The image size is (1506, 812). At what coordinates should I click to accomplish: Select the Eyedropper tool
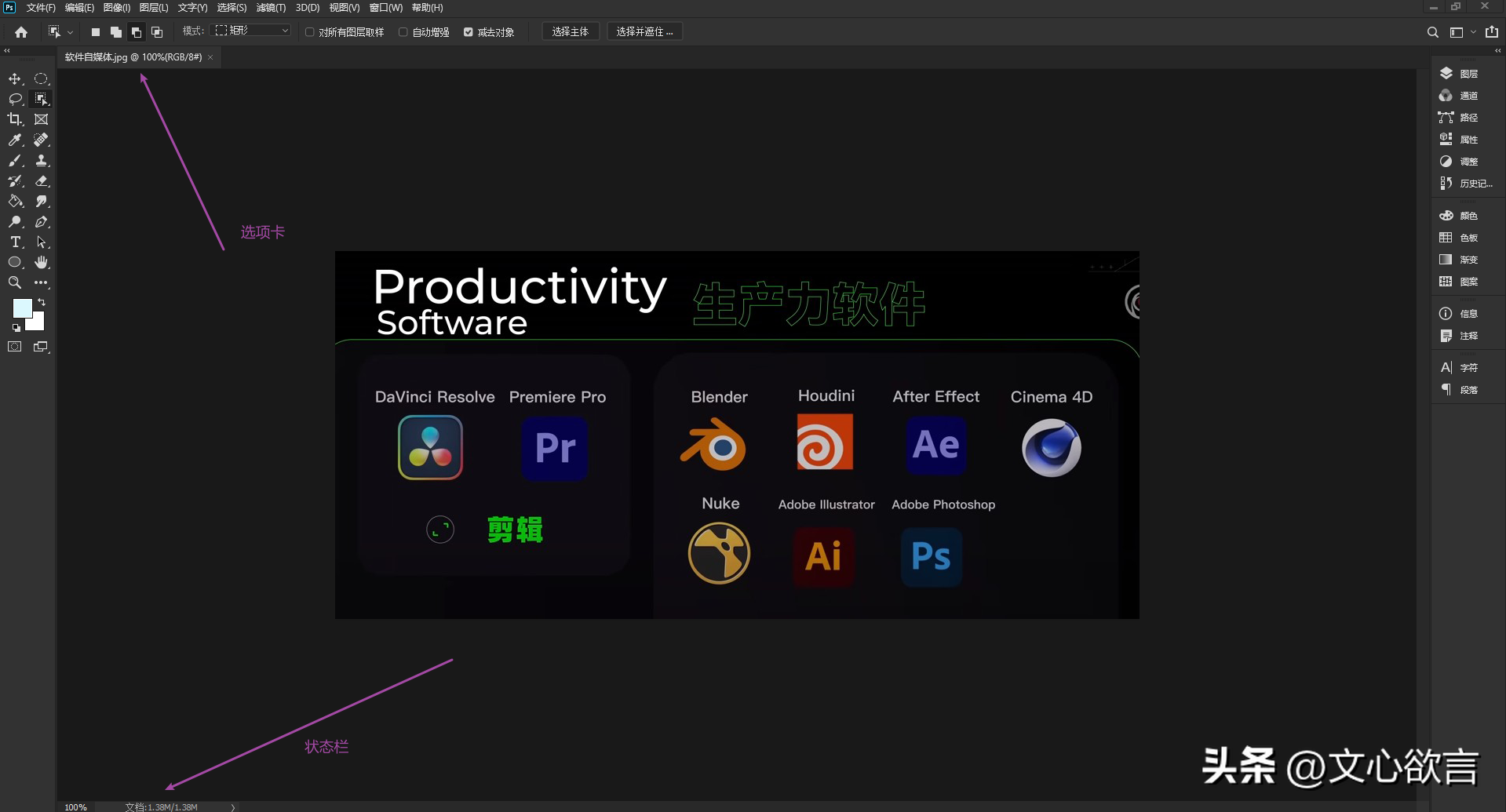[15, 140]
